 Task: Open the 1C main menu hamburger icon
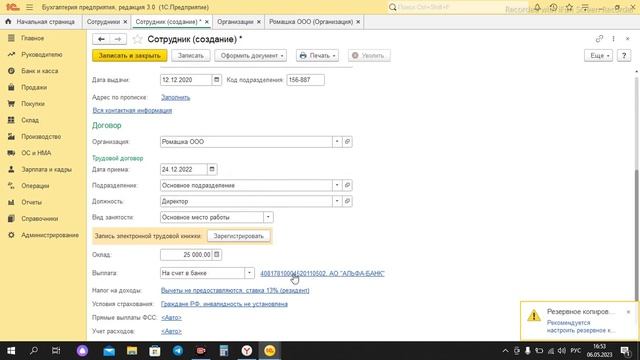[x=29, y=7]
